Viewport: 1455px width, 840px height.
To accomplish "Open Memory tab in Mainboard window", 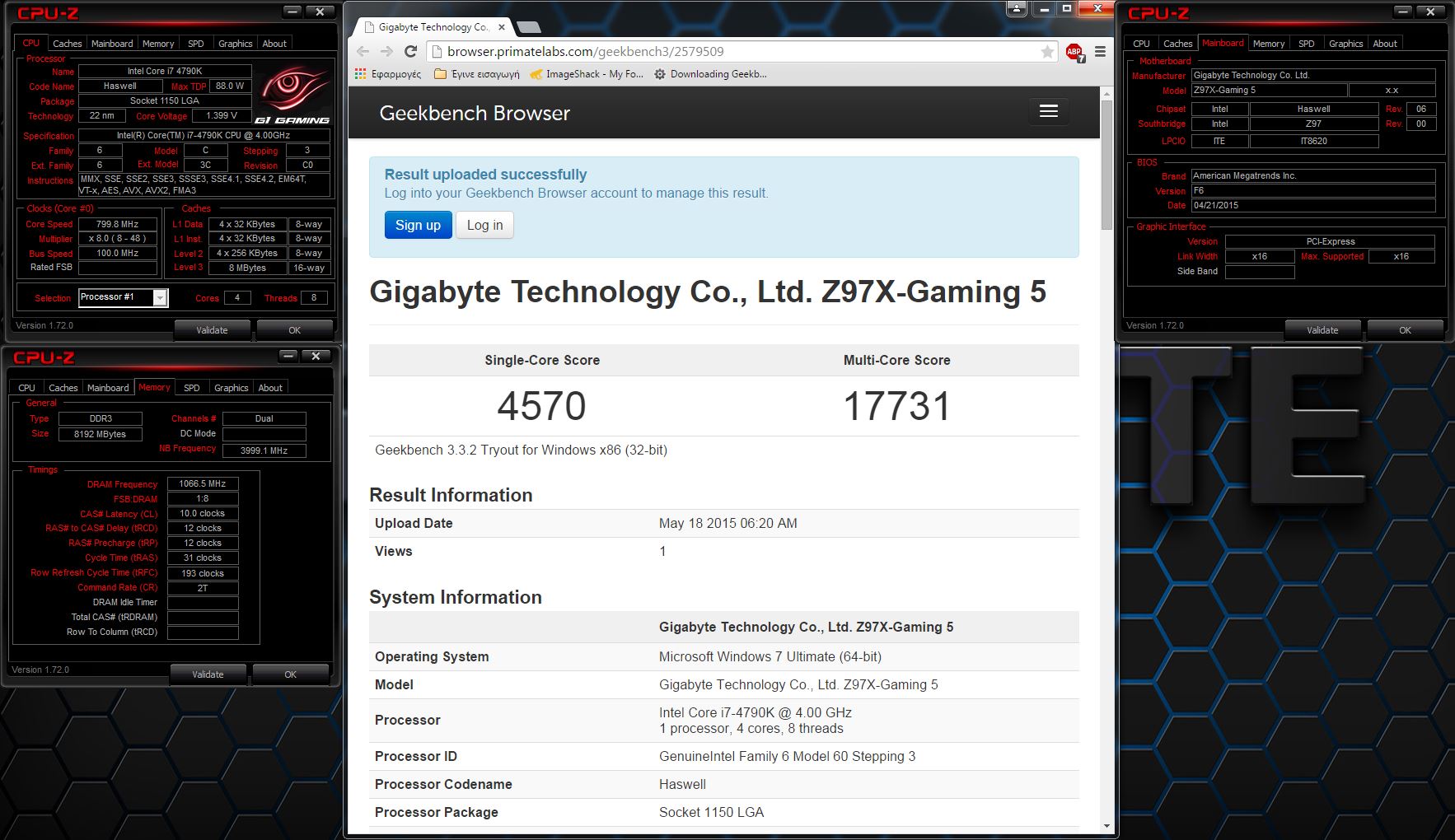I will tap(1269, 44).
